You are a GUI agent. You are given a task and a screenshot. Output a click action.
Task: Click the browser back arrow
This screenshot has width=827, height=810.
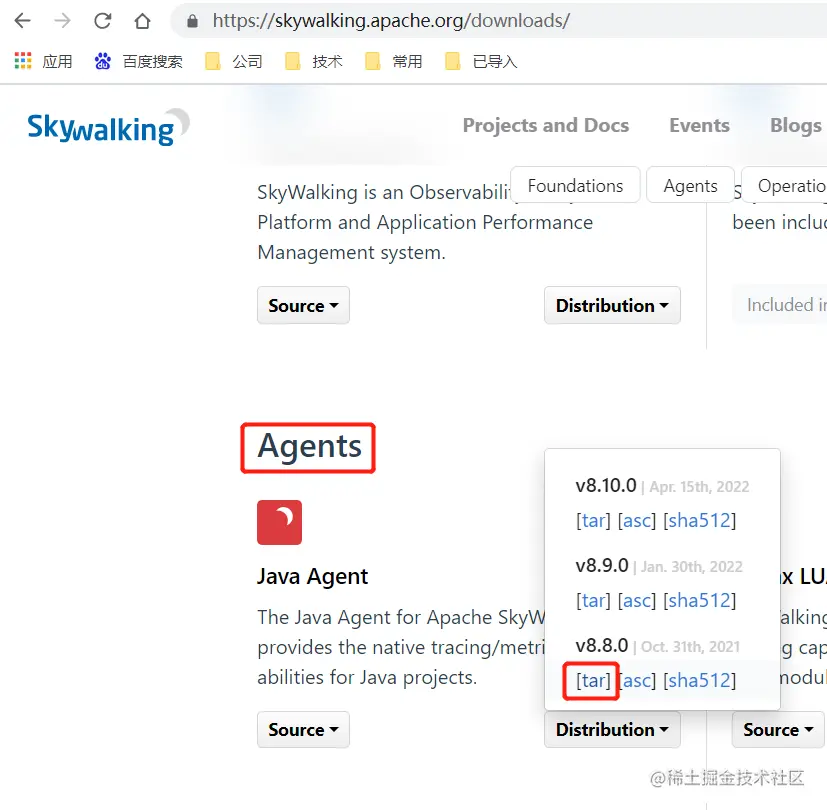click(23, 21)
